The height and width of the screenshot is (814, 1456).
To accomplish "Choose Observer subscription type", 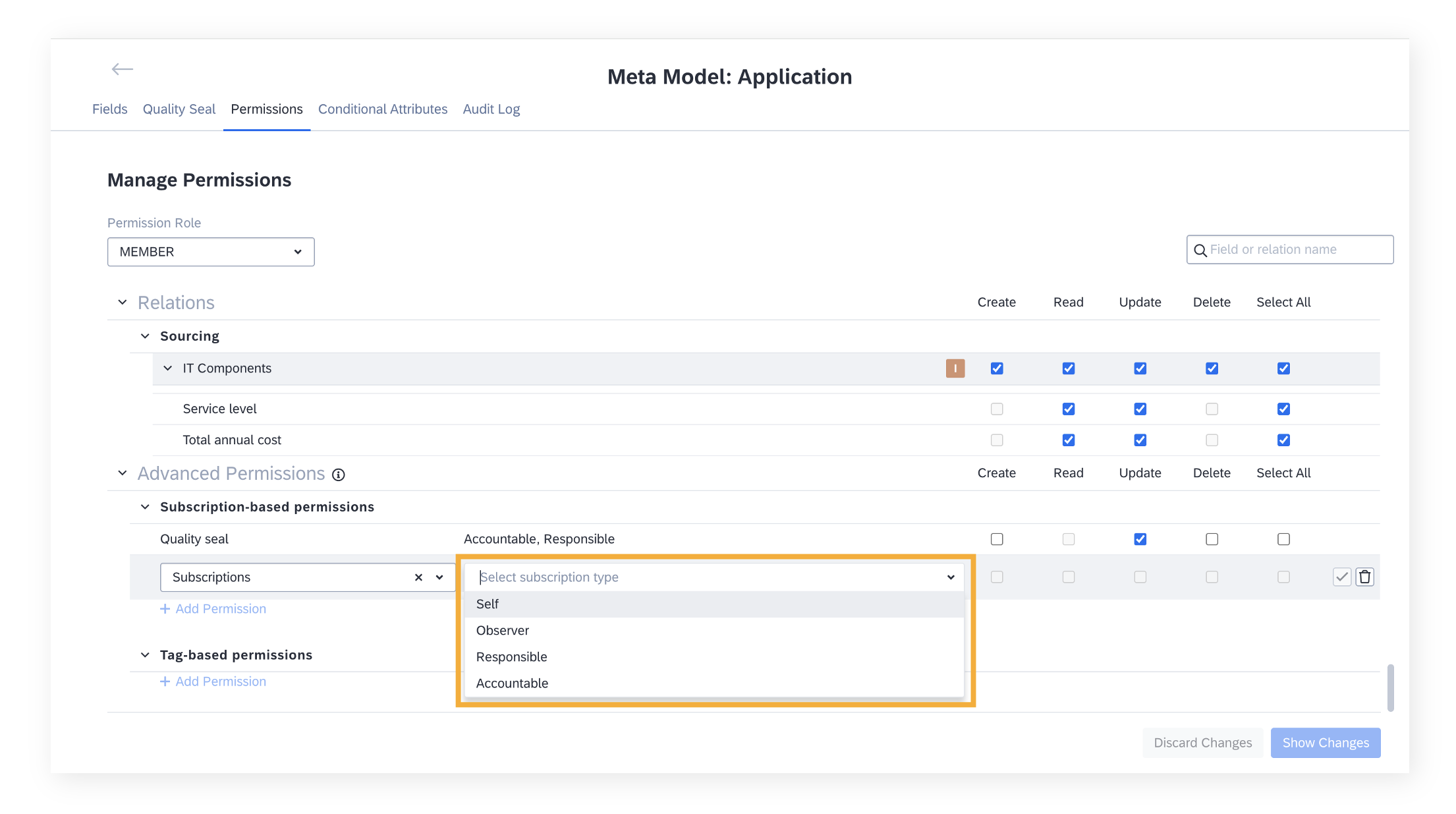I will pyautogui.click(x=714, y=631).
